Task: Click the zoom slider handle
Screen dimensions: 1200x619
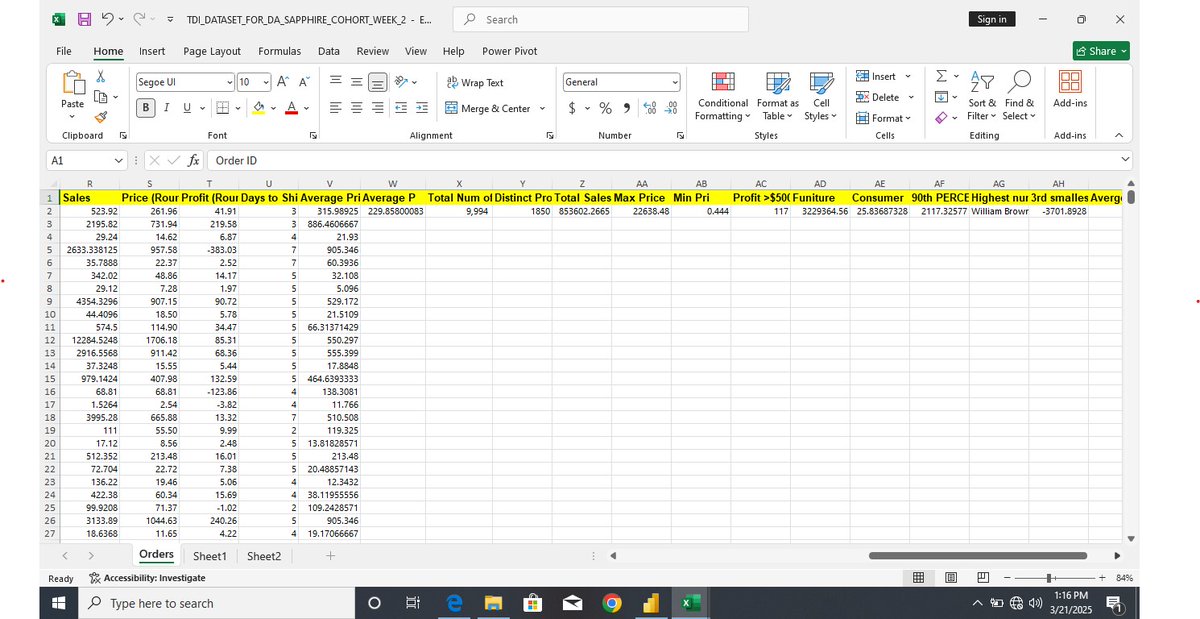Action: pos(1049,578)
